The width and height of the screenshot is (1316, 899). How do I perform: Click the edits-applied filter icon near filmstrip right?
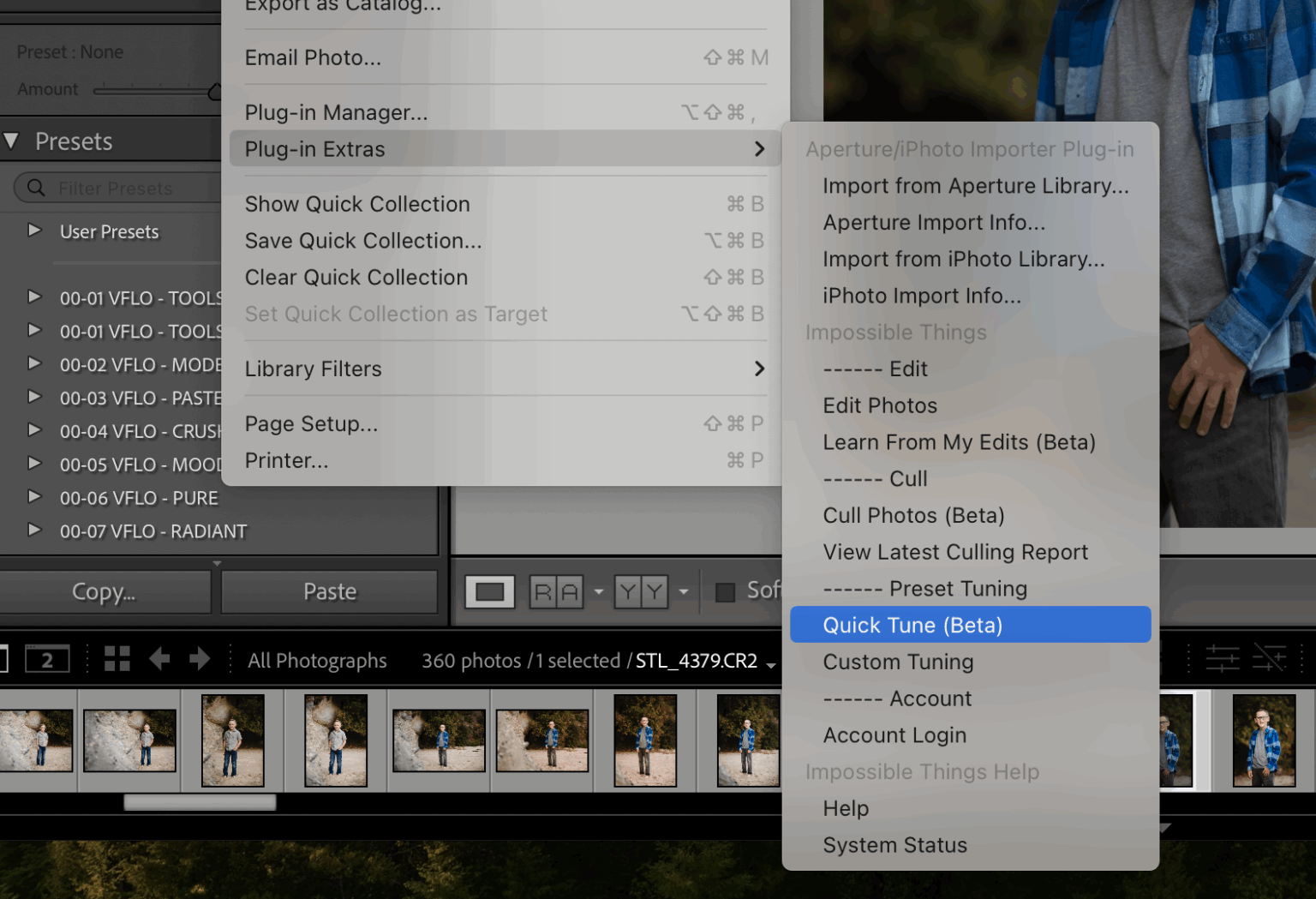tap(1223, 658)
